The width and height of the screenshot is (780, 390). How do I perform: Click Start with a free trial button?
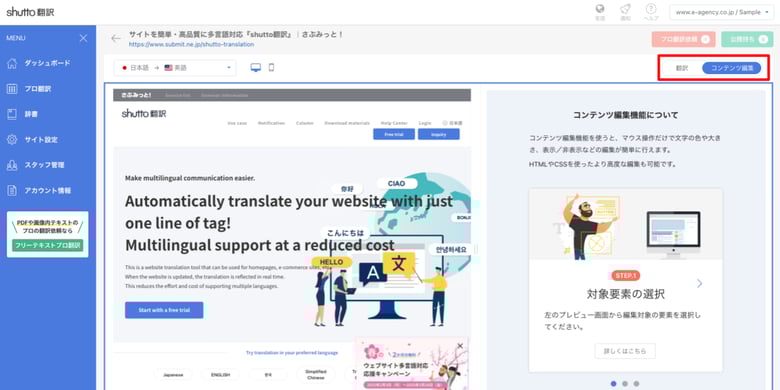point(164,310)
